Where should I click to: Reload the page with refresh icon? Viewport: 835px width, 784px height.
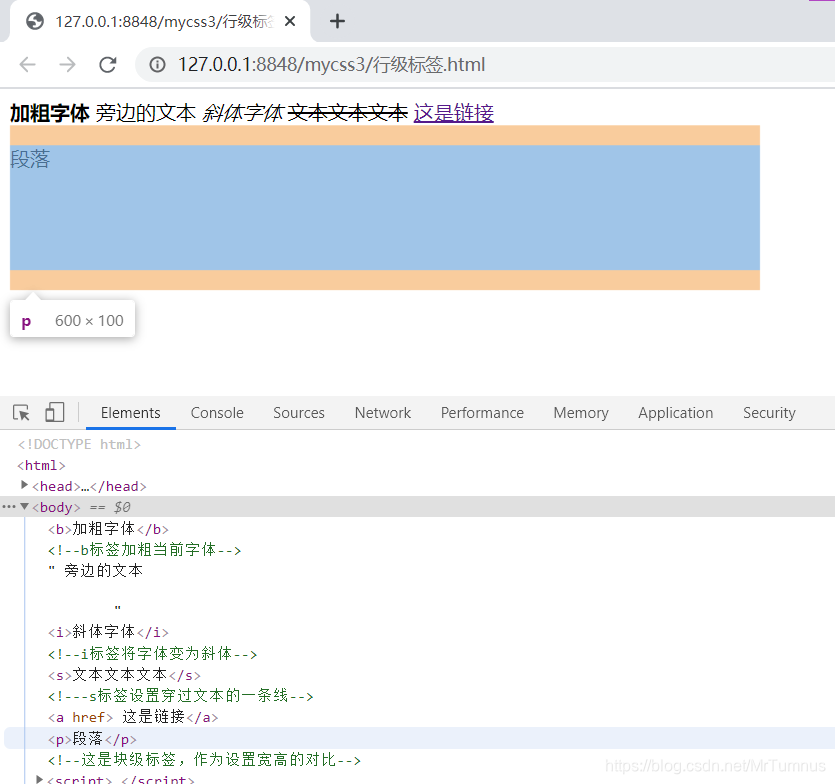(108, 65)
